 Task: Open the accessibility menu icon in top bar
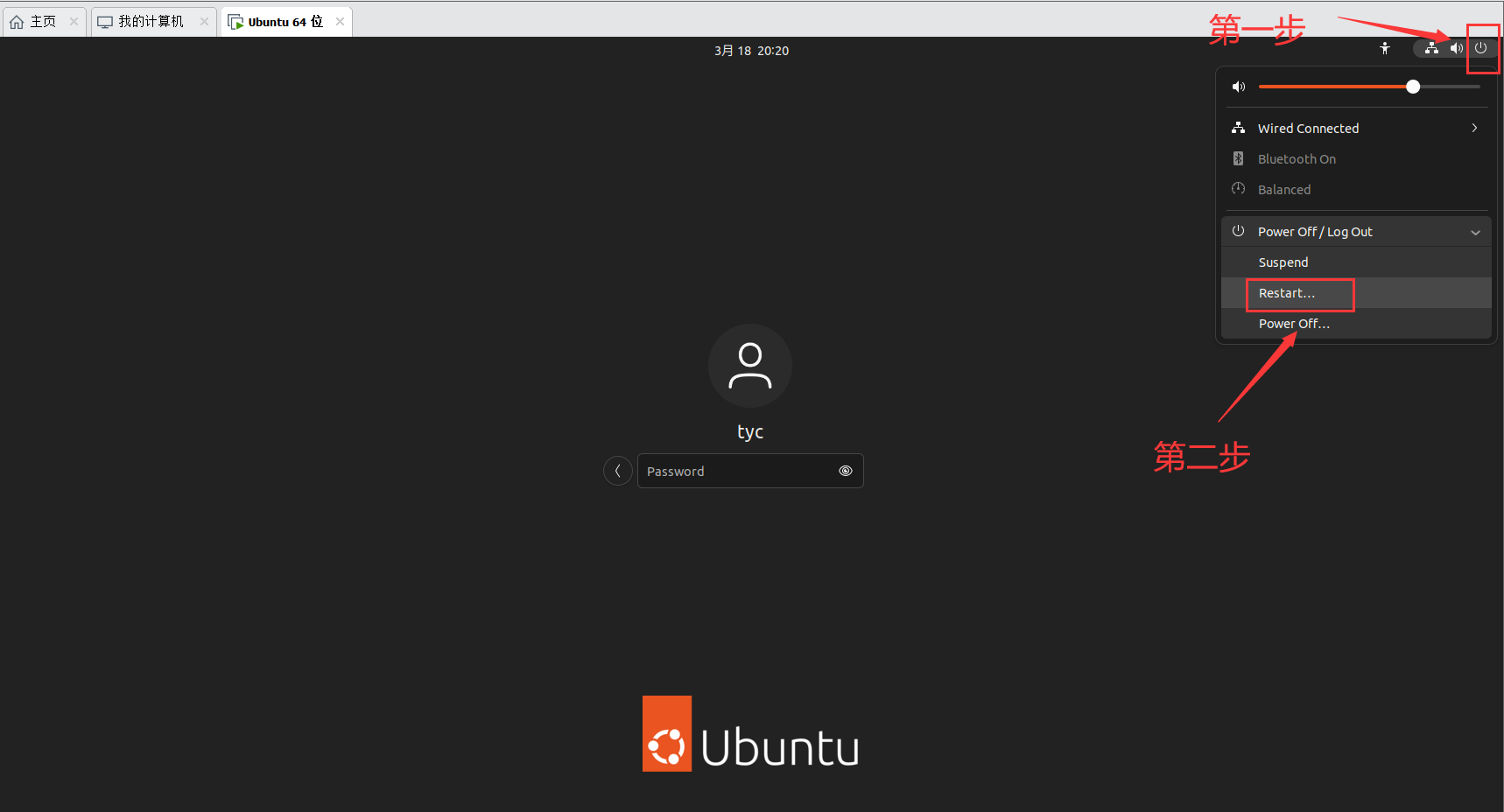point(1385,49)
